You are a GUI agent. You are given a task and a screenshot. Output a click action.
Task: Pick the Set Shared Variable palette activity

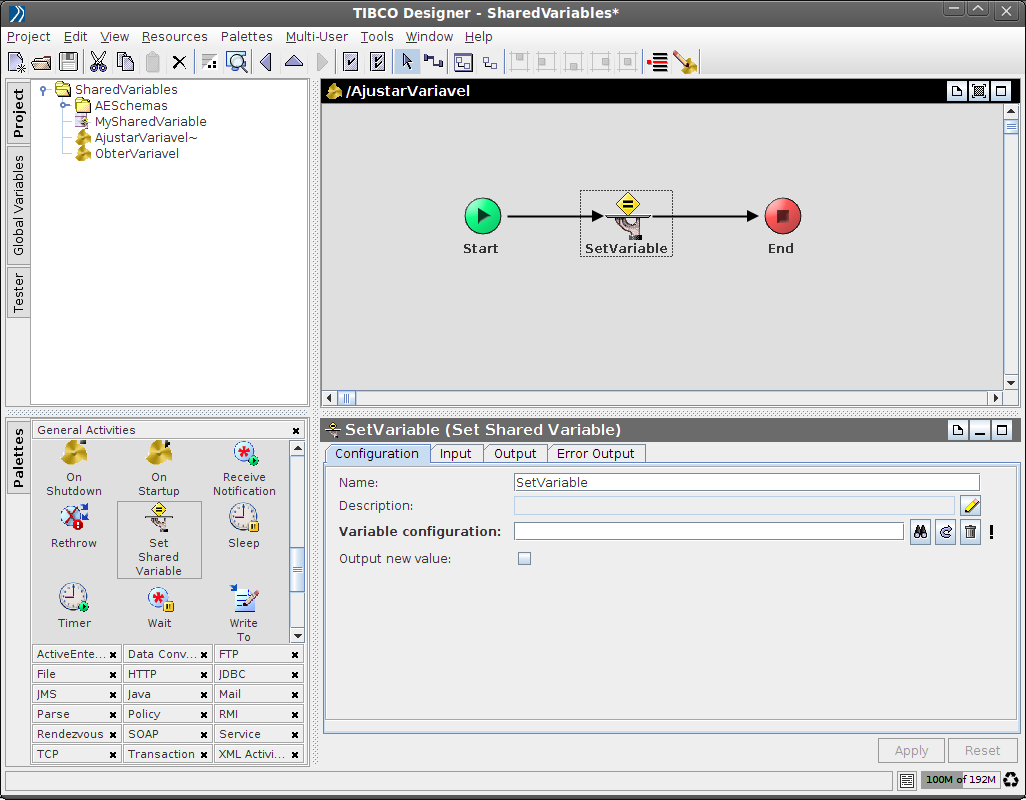[x=159, y=540]
